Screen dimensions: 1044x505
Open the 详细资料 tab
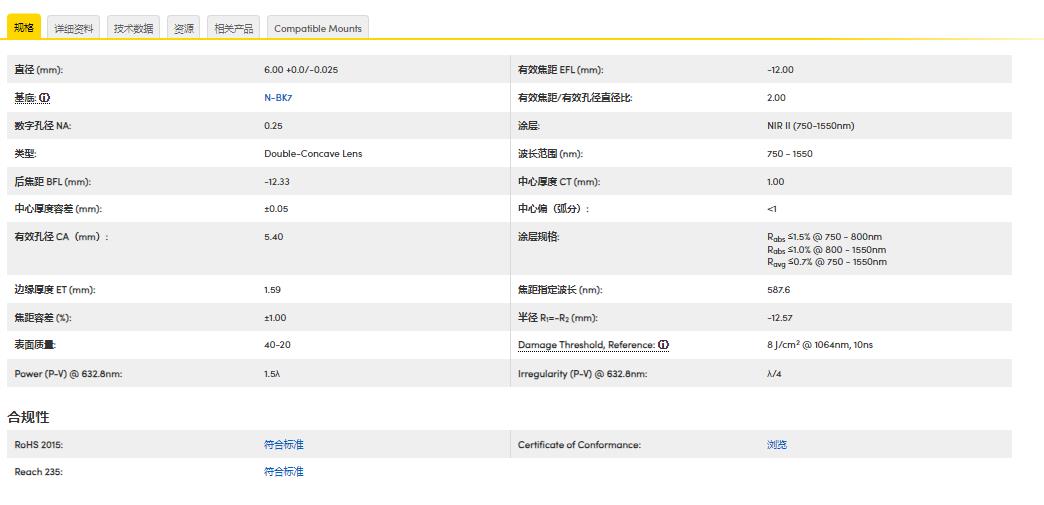tap(74, 28)
